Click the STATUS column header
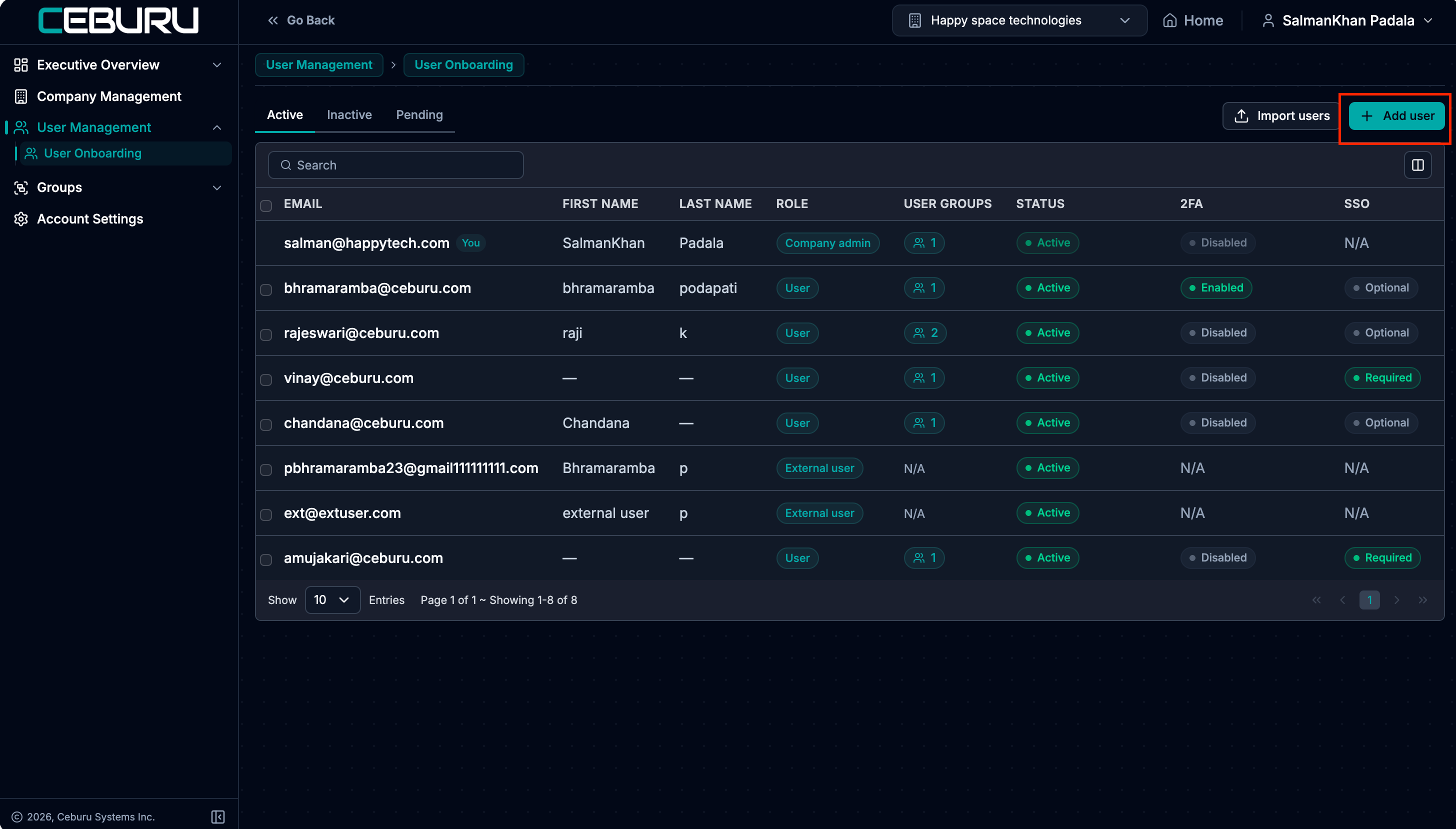 coord(1040,204)
